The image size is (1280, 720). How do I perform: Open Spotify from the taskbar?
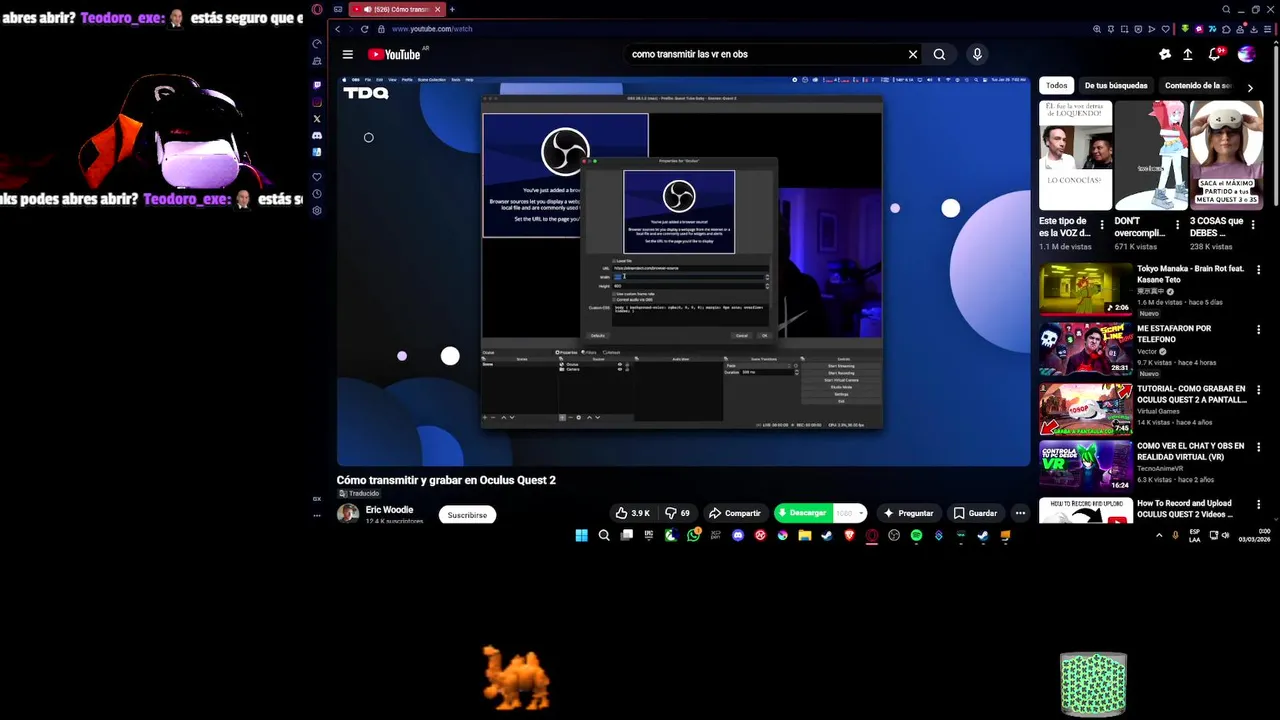916,536
